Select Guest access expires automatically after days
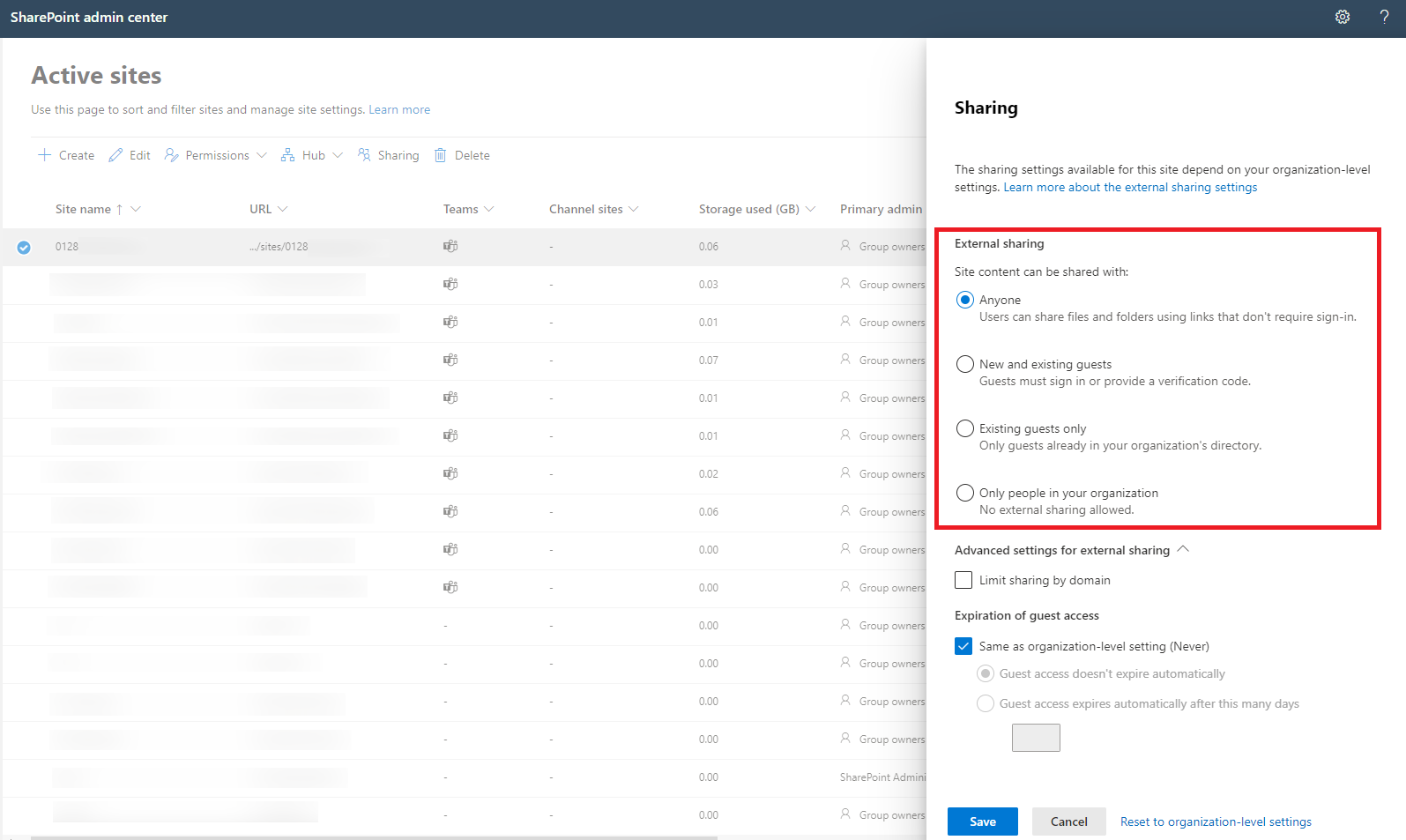This screenshot has height=840, width=1406. pyautogui.click(x=986, y=703)
